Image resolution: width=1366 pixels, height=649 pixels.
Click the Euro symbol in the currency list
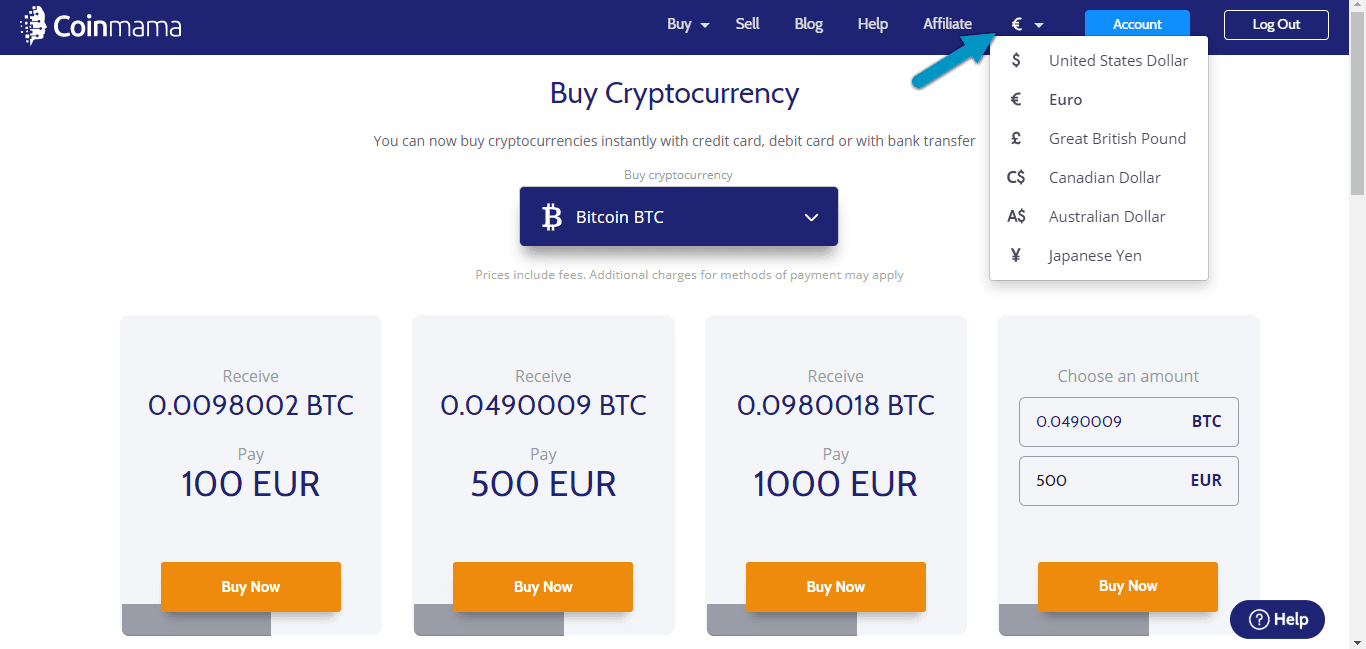[1016, 99]
